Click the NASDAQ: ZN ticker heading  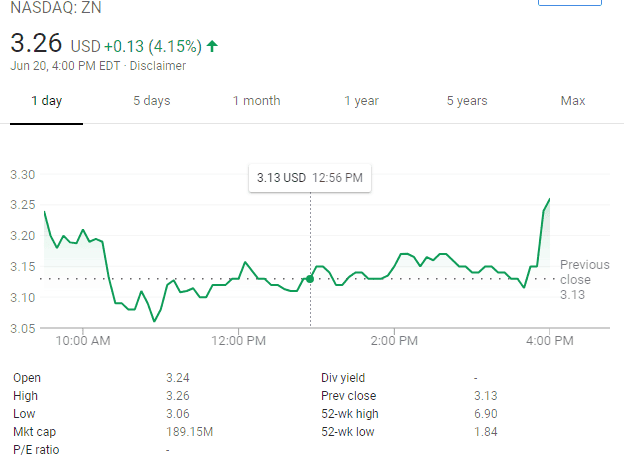tap(55, 9)
